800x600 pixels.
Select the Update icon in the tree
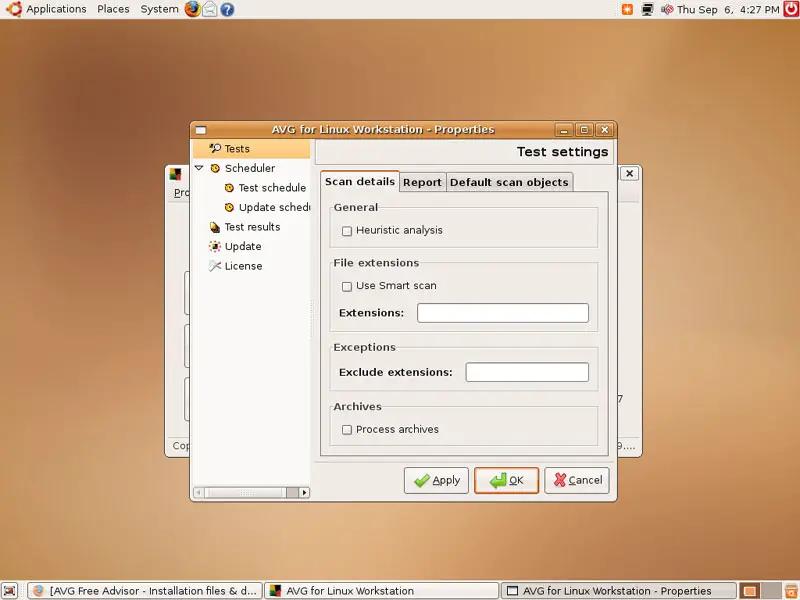(215, 246)
